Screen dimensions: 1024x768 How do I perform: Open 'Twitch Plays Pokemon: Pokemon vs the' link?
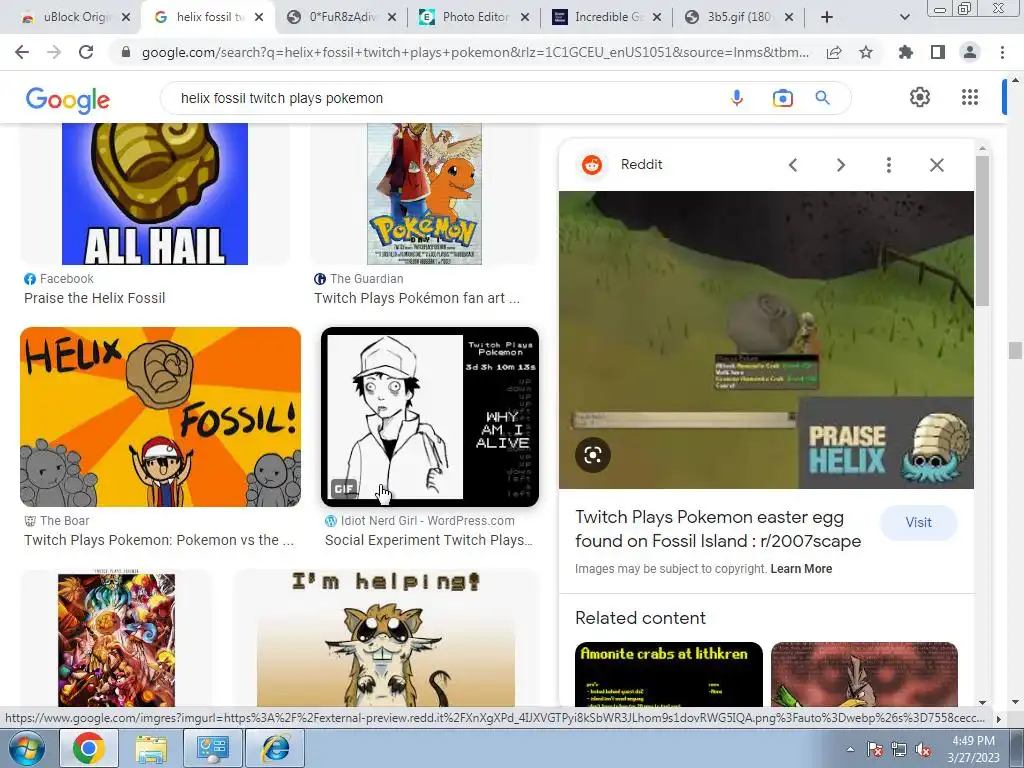coord(159,540)
